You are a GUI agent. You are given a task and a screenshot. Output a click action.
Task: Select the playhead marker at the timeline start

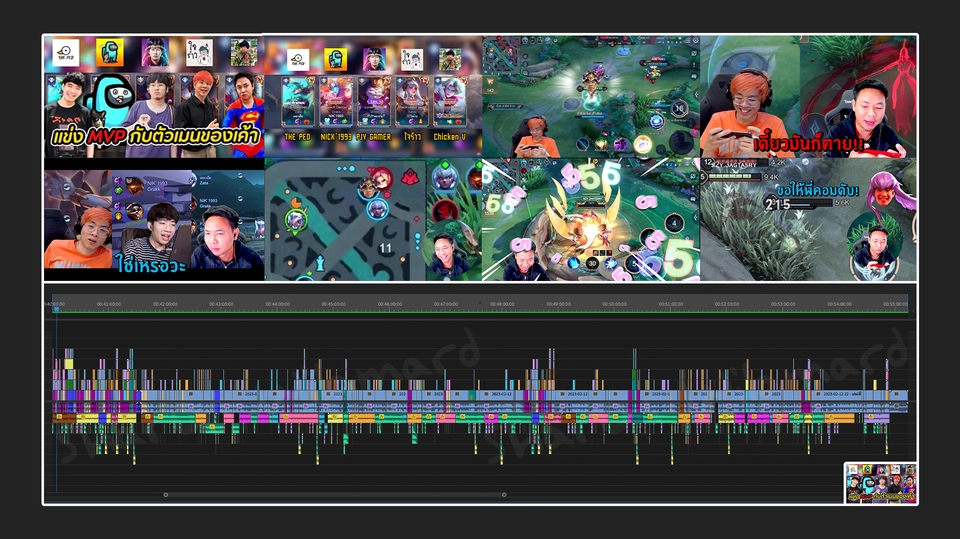[56, 309]
